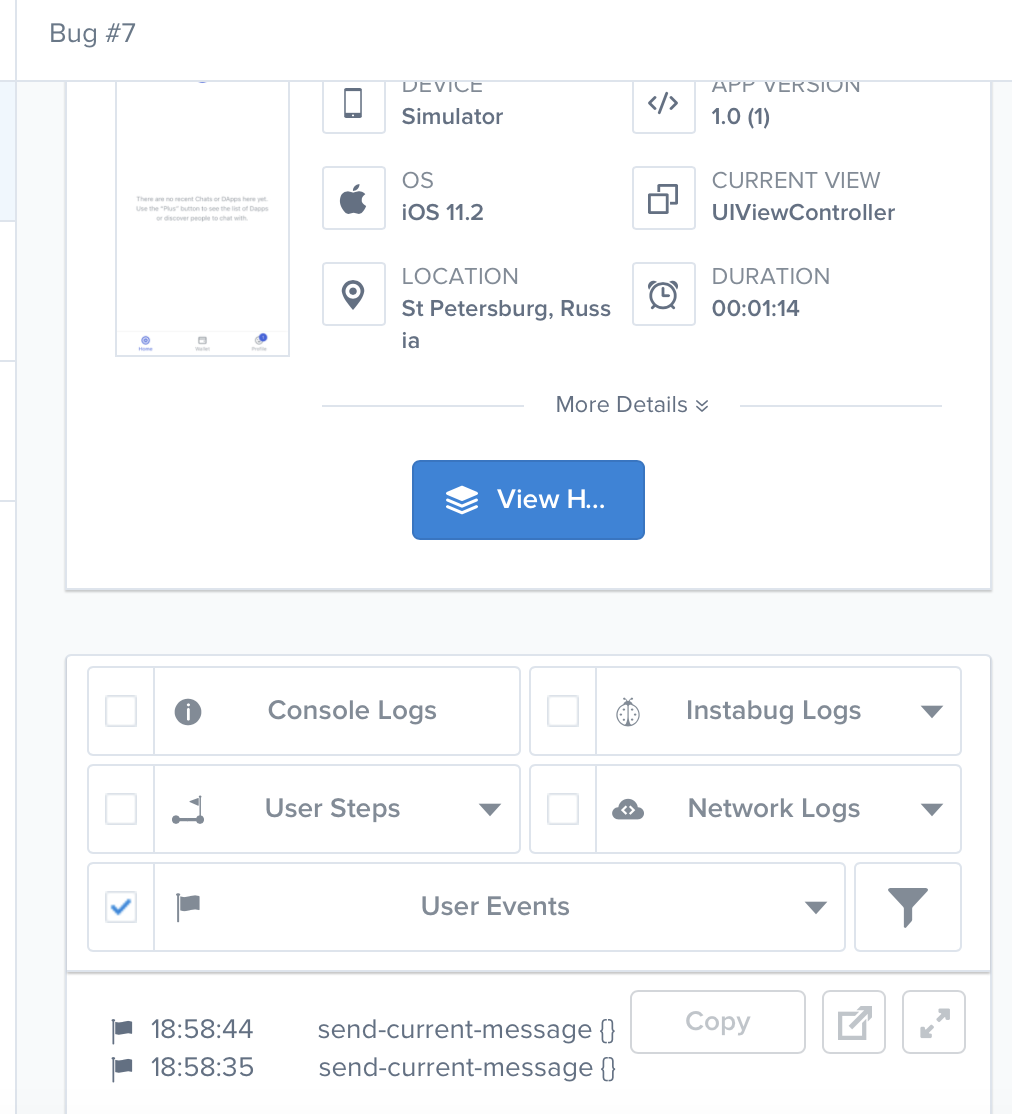Click the app version code icon

click(663, 104)
